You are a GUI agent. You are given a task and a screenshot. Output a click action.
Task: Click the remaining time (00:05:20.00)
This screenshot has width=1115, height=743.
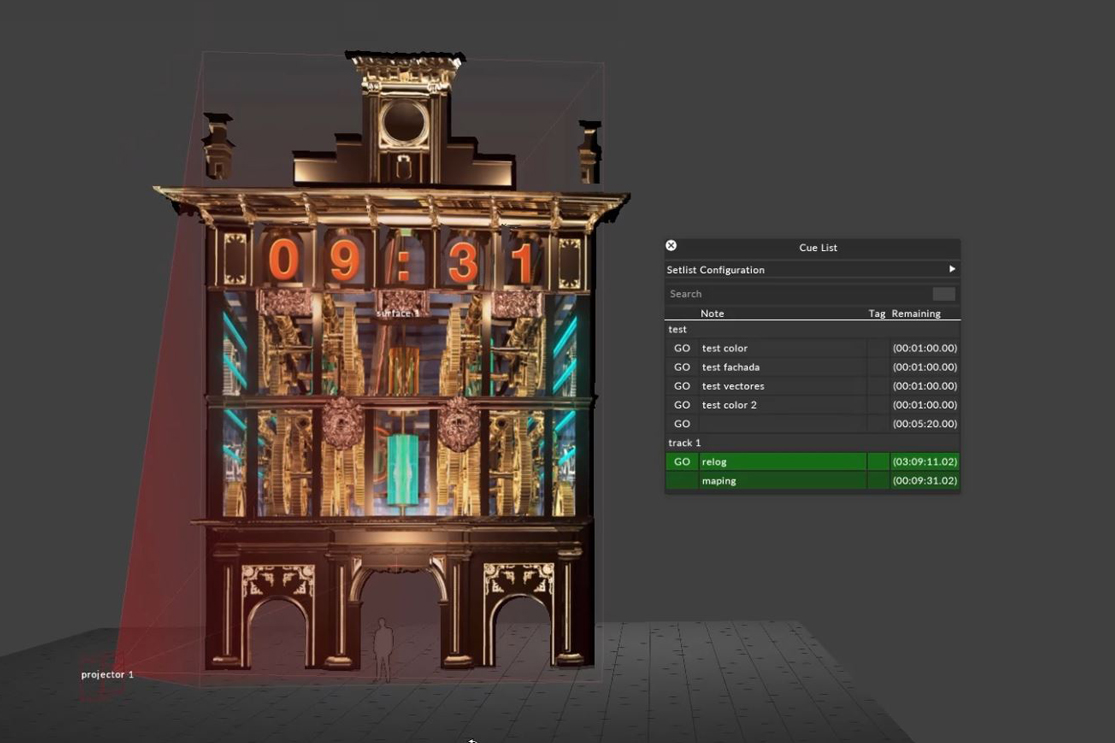pos(924,424)
